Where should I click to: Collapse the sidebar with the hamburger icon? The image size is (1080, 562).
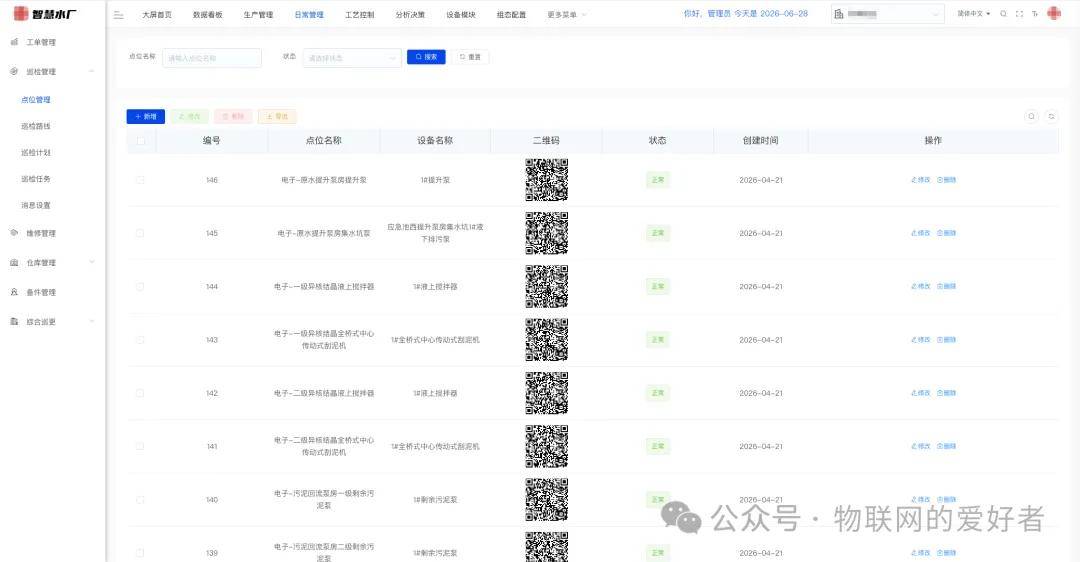click(x=118, y=14)
